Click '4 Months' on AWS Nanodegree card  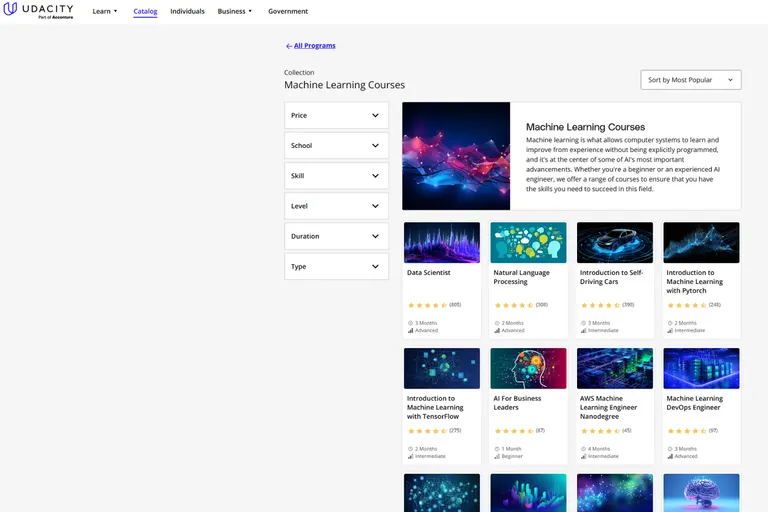click(x=599, y=449)
